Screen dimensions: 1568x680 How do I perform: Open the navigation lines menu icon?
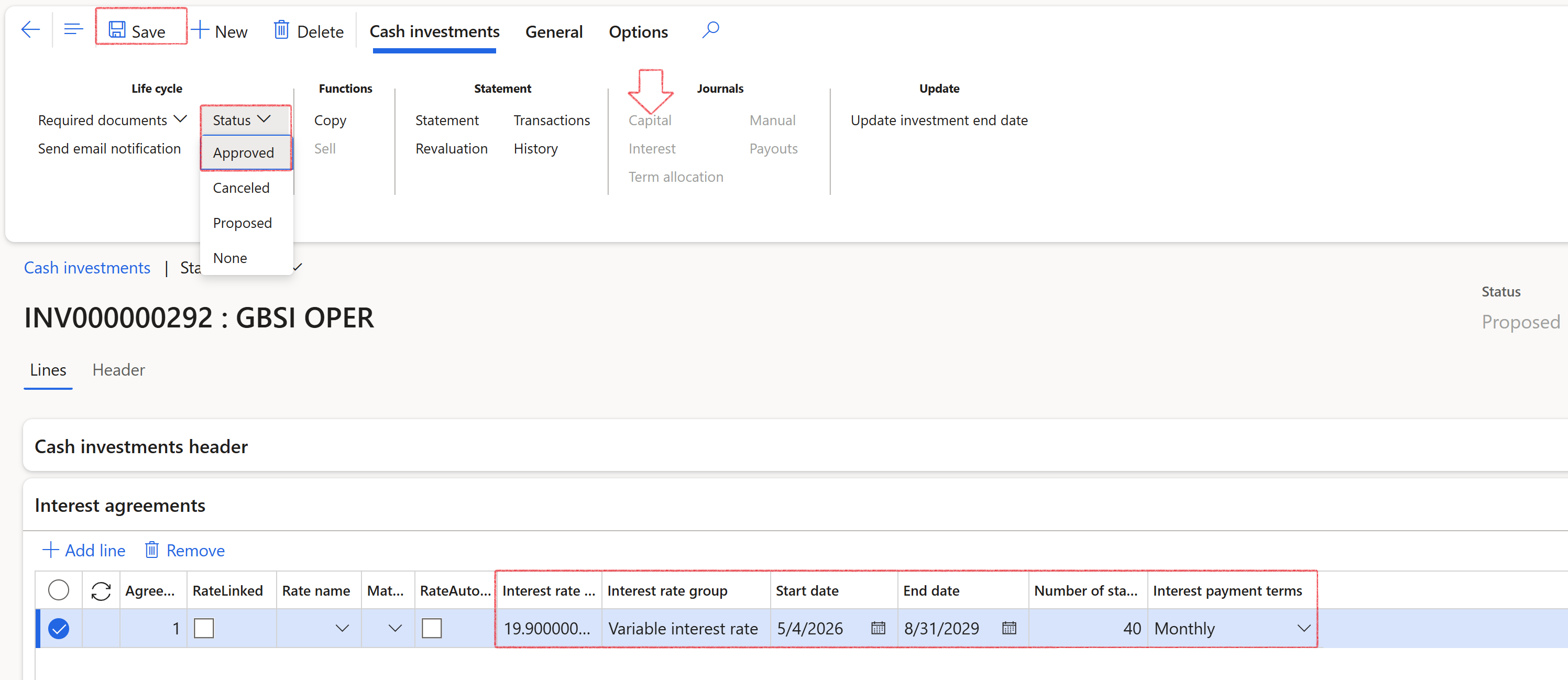[73, 30]
